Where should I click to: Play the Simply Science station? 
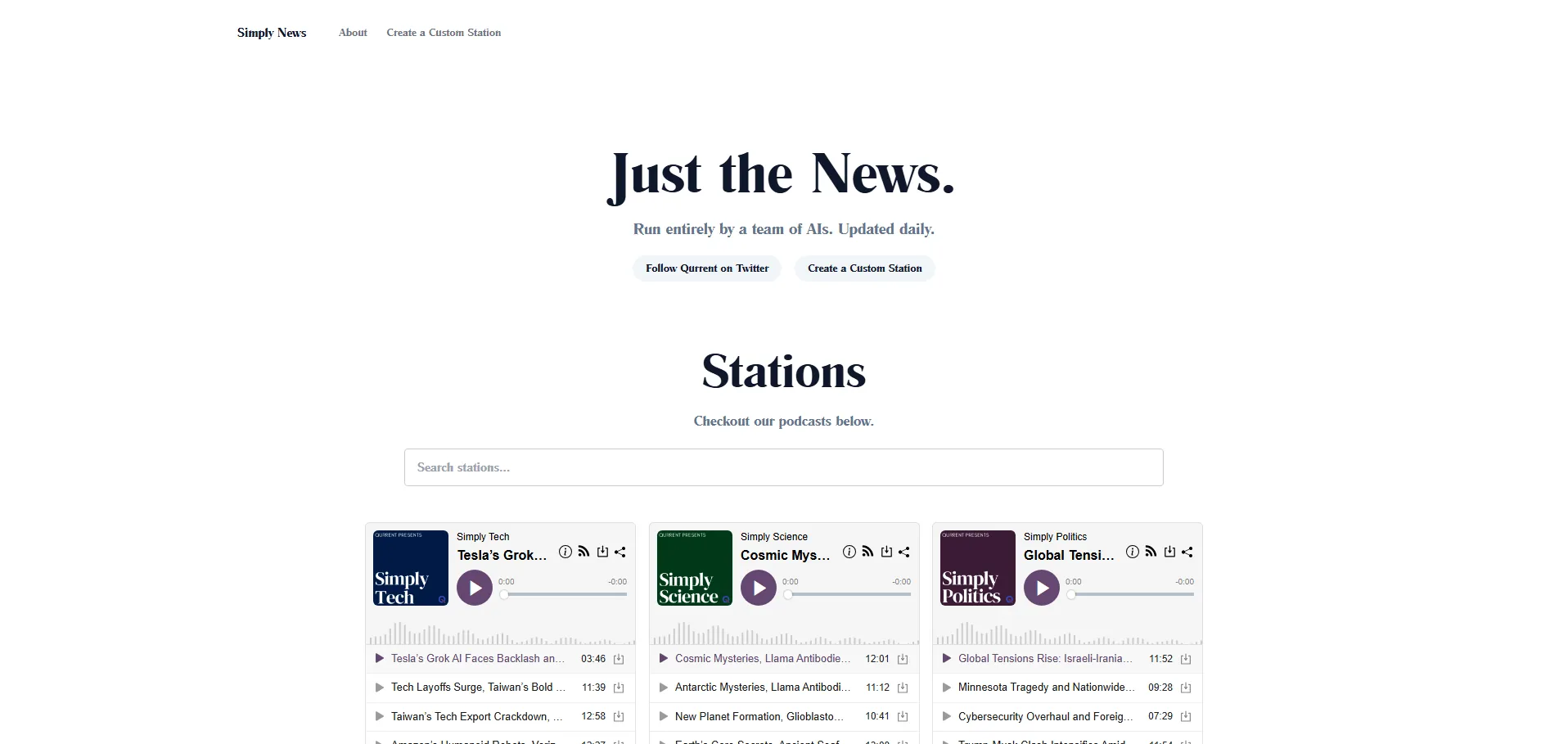(758, 588)
